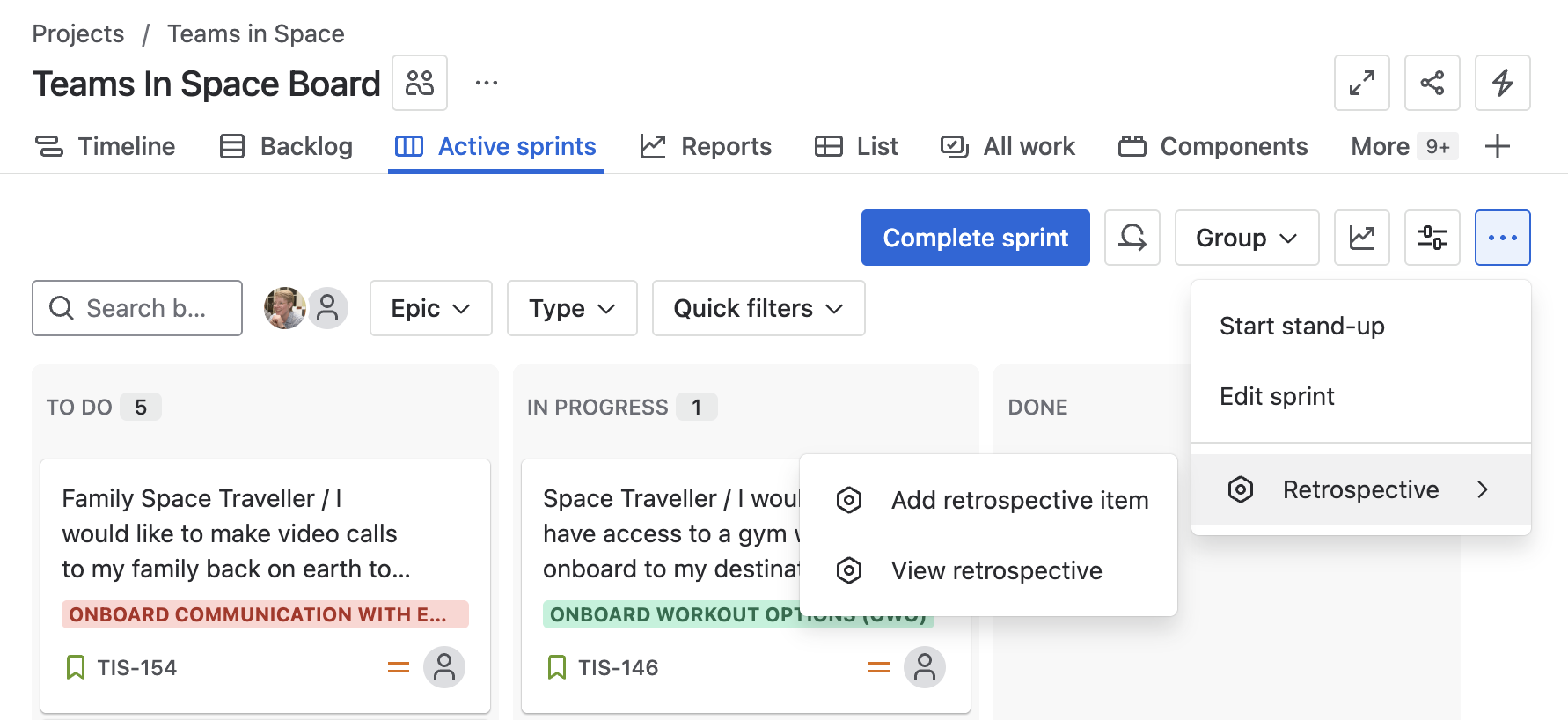Choose Start stand-up from the menu
Screen dimensions: 1568x720
tap(1301, 326)
